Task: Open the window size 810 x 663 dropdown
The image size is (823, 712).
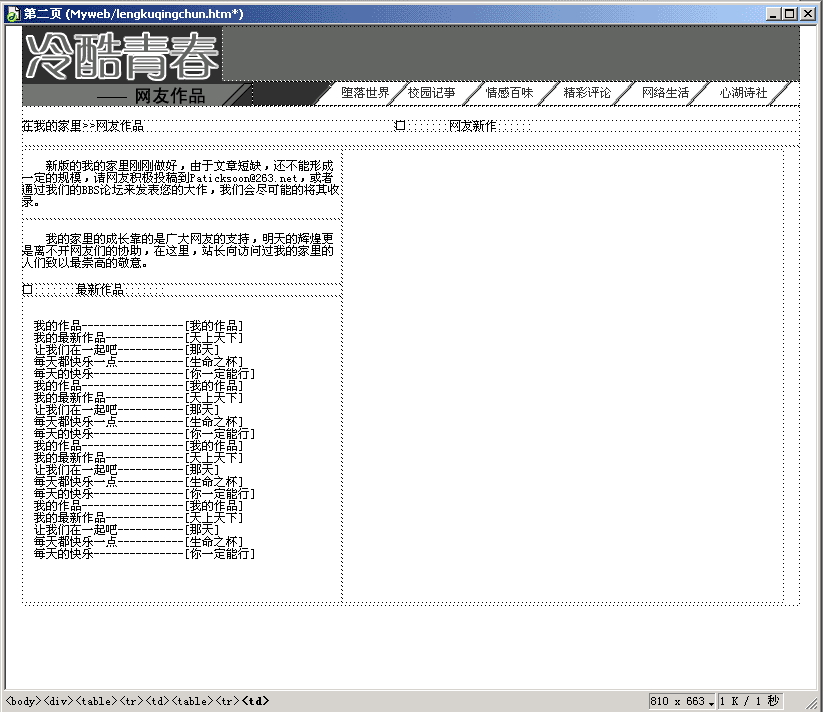Action: pyautogui.click(x=683, y=702)
